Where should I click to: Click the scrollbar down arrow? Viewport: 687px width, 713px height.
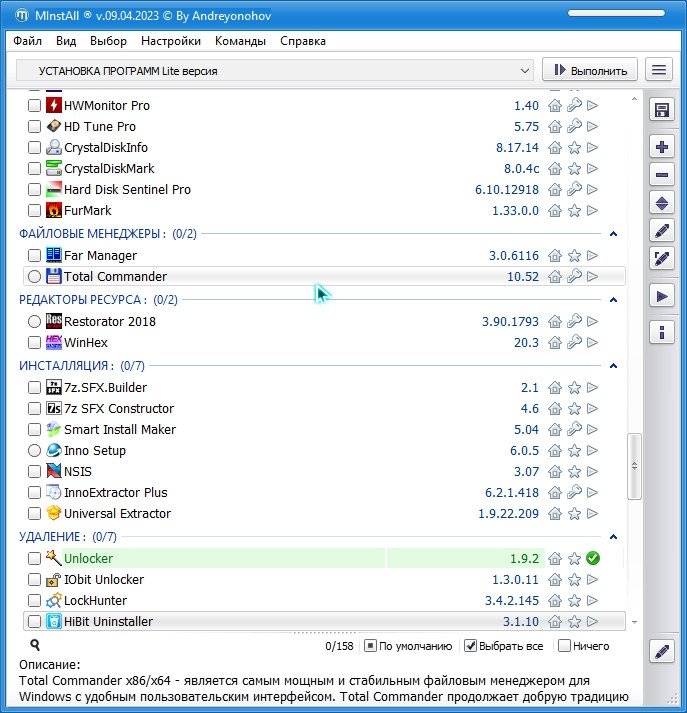coord(634,622)
